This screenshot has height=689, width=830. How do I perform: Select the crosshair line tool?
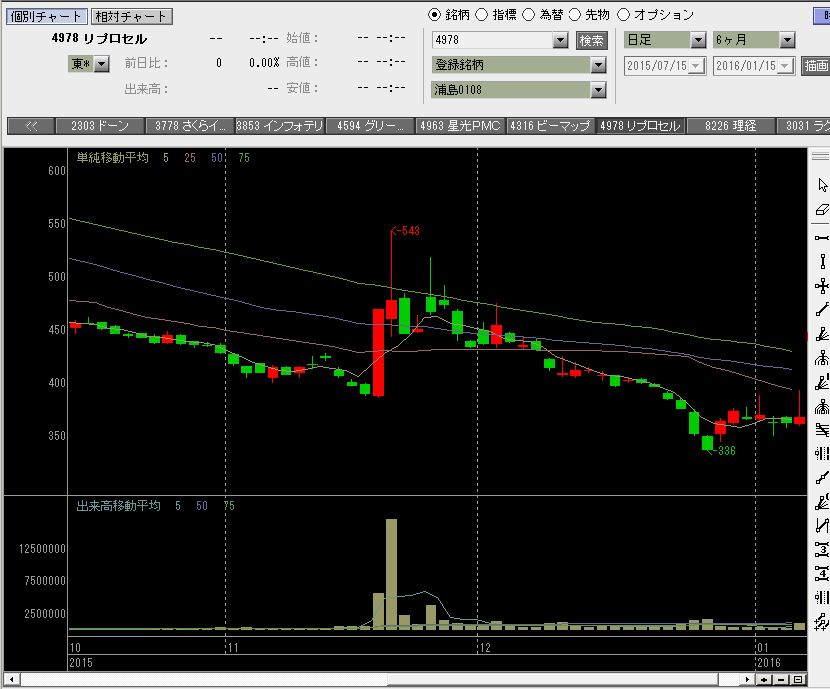click(822, 286)
